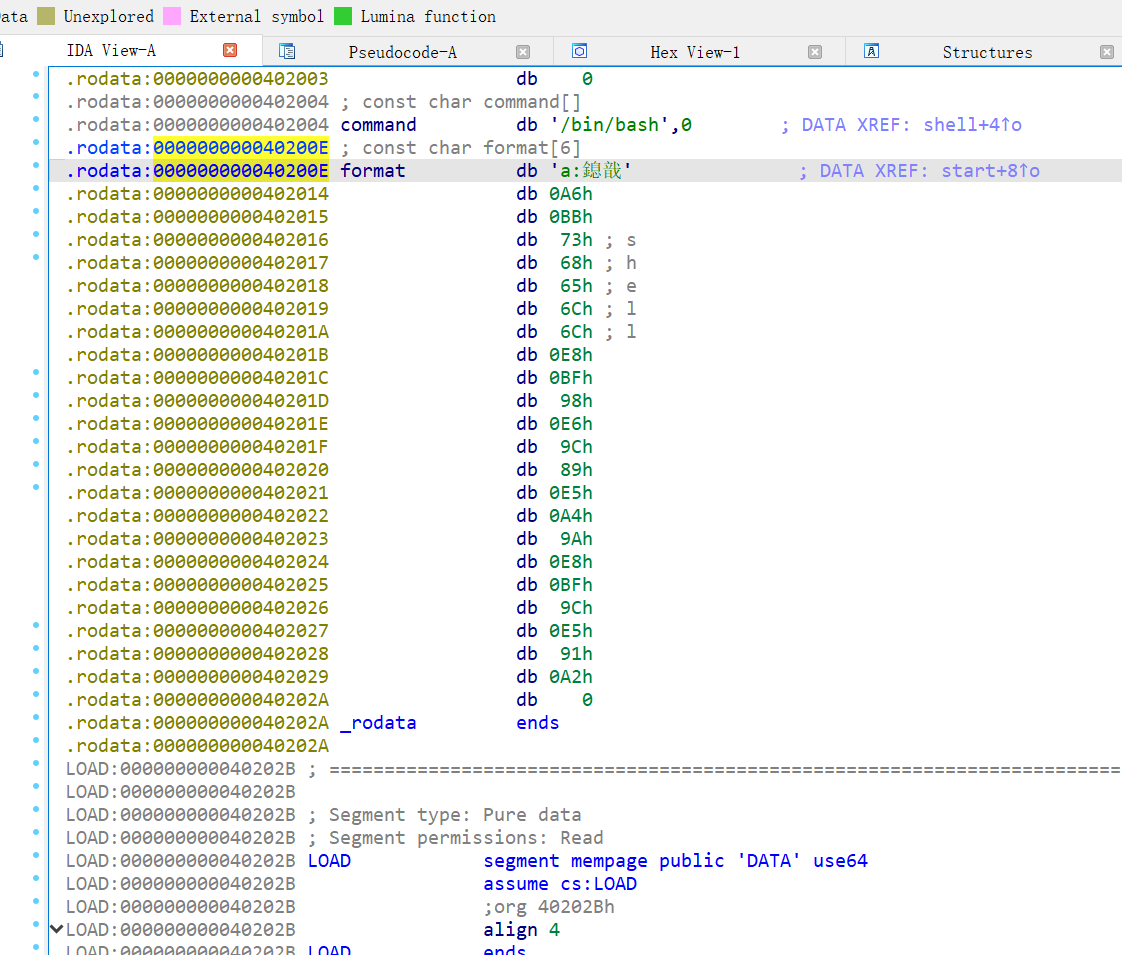1122x955 pixels.
Task: Select the 0BBh byte at address 402015
Action: click(x=571, y=217)
